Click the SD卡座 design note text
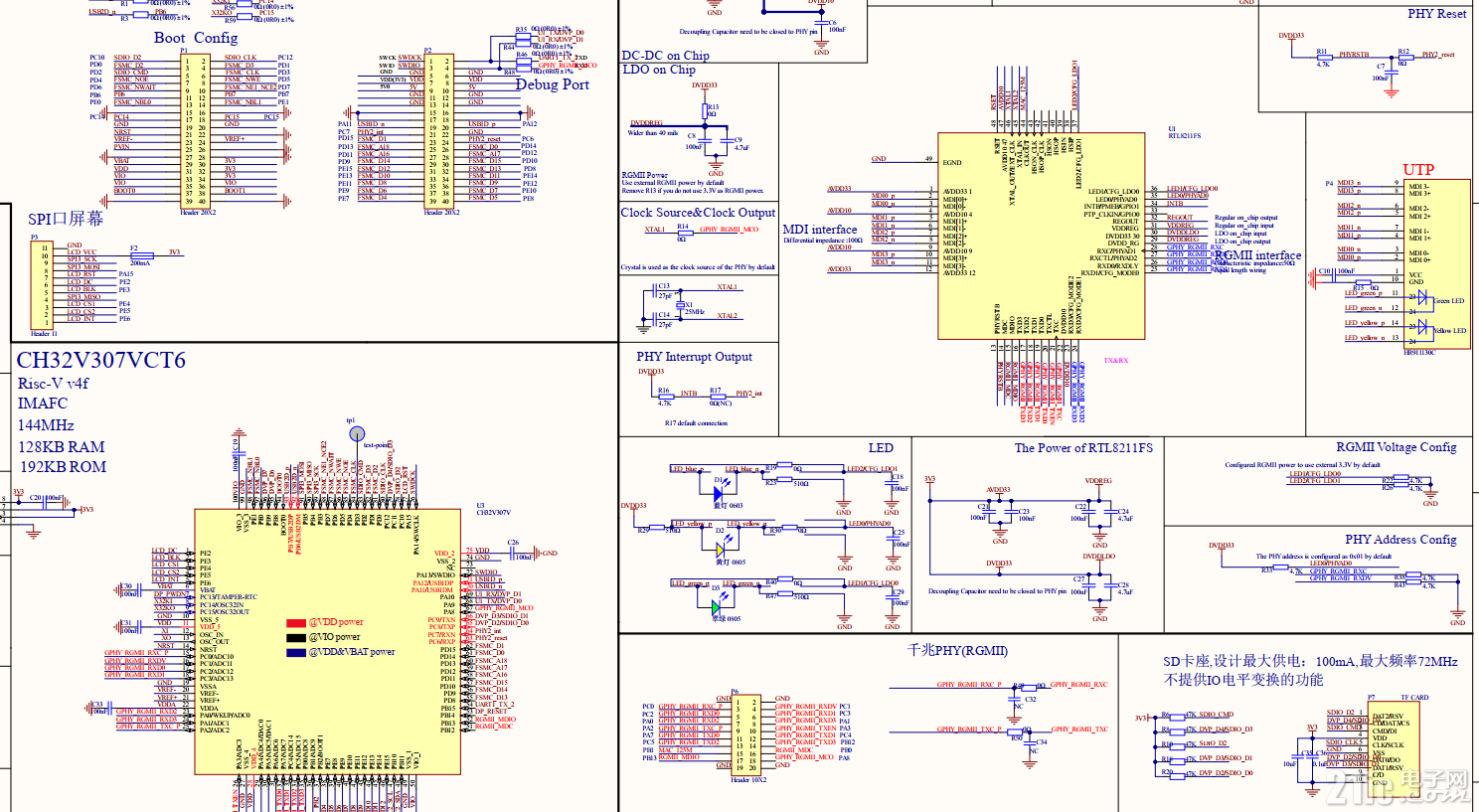 [x=1310, y=671]
